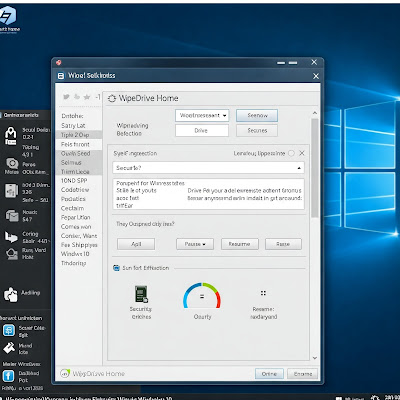Click the scrollbar up arrow in main panel
This screenshot has height=400, width=400.
click(314, 113)
